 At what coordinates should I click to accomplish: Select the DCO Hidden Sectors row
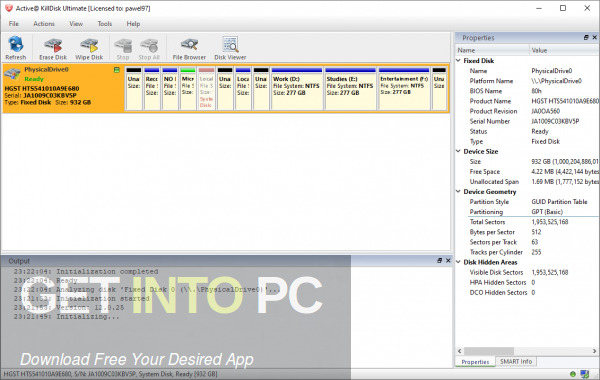click(527, 292)
